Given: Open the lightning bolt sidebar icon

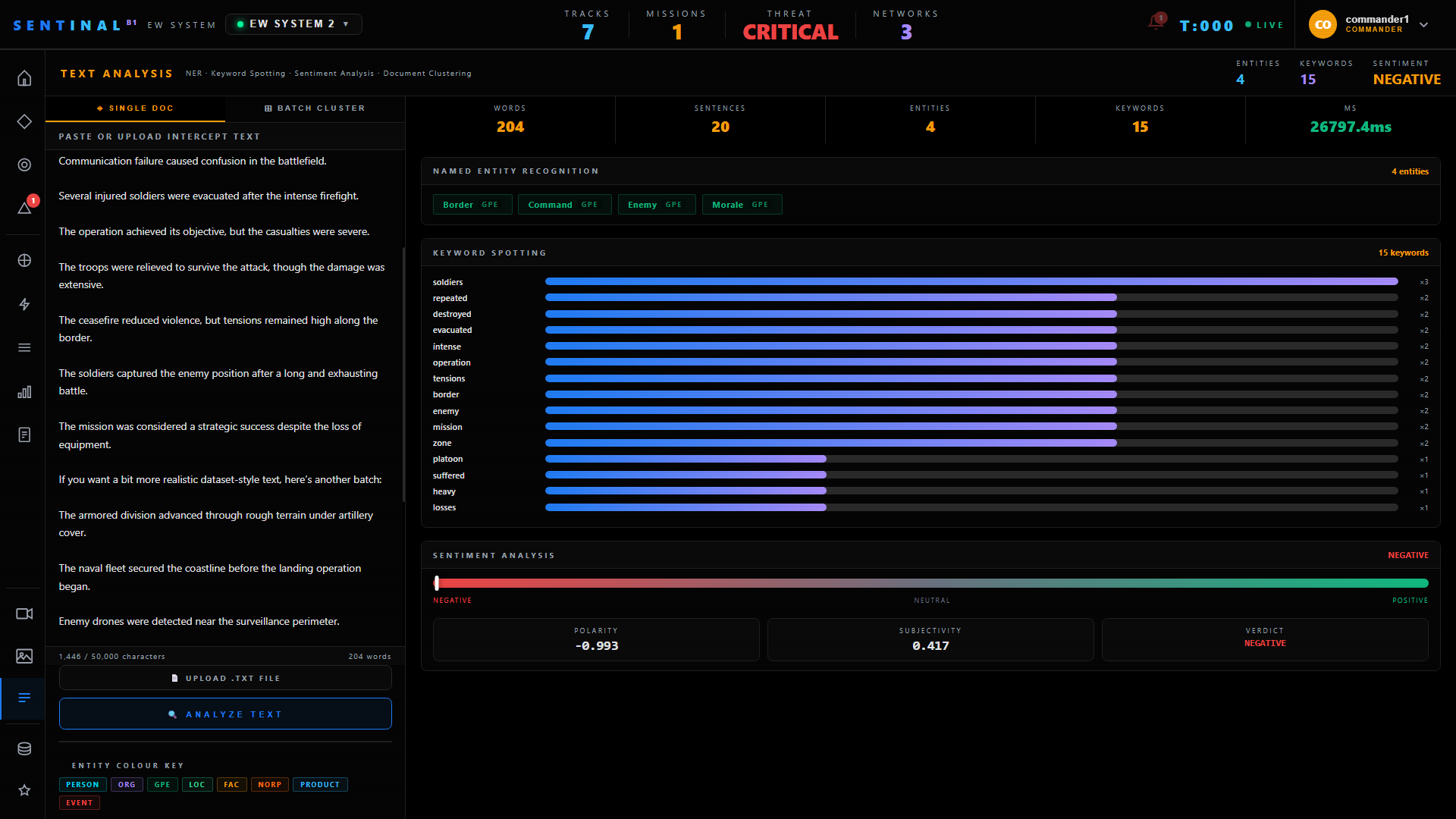Looking at the screenshot, I should coord(24,304).
